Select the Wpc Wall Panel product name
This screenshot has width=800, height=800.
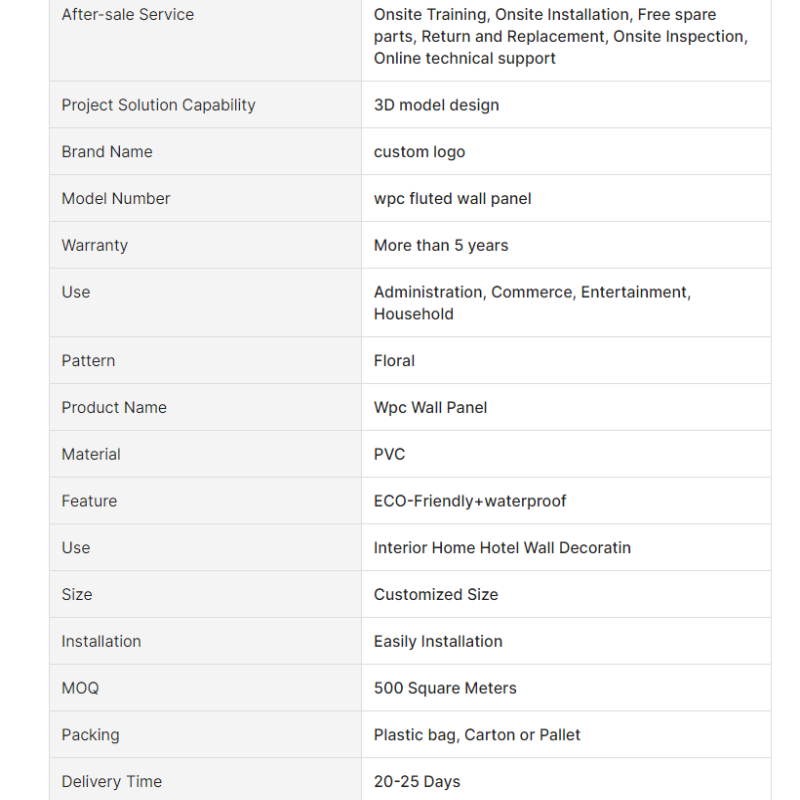coord(430,408)
